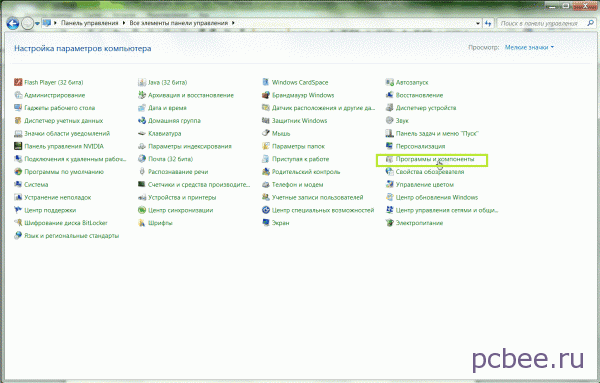Click the Дата и время icon
This screenshot has height=383, width=600.
[x=142, y=108]
